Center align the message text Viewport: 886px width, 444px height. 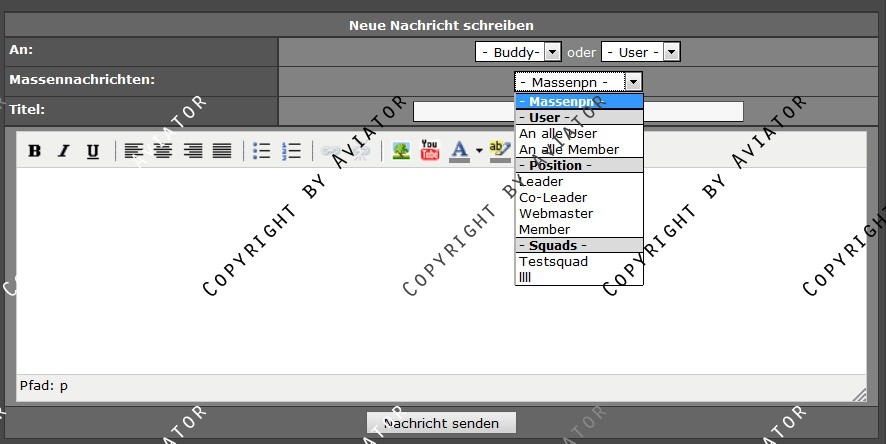[x=162, y=151]
